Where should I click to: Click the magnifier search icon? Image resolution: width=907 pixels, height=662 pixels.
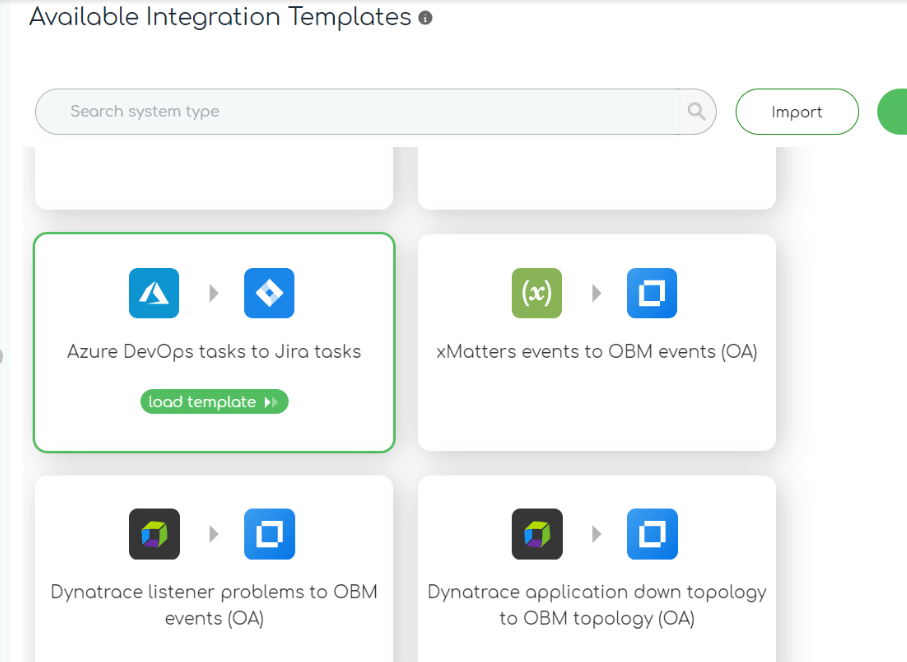point(696,111)
